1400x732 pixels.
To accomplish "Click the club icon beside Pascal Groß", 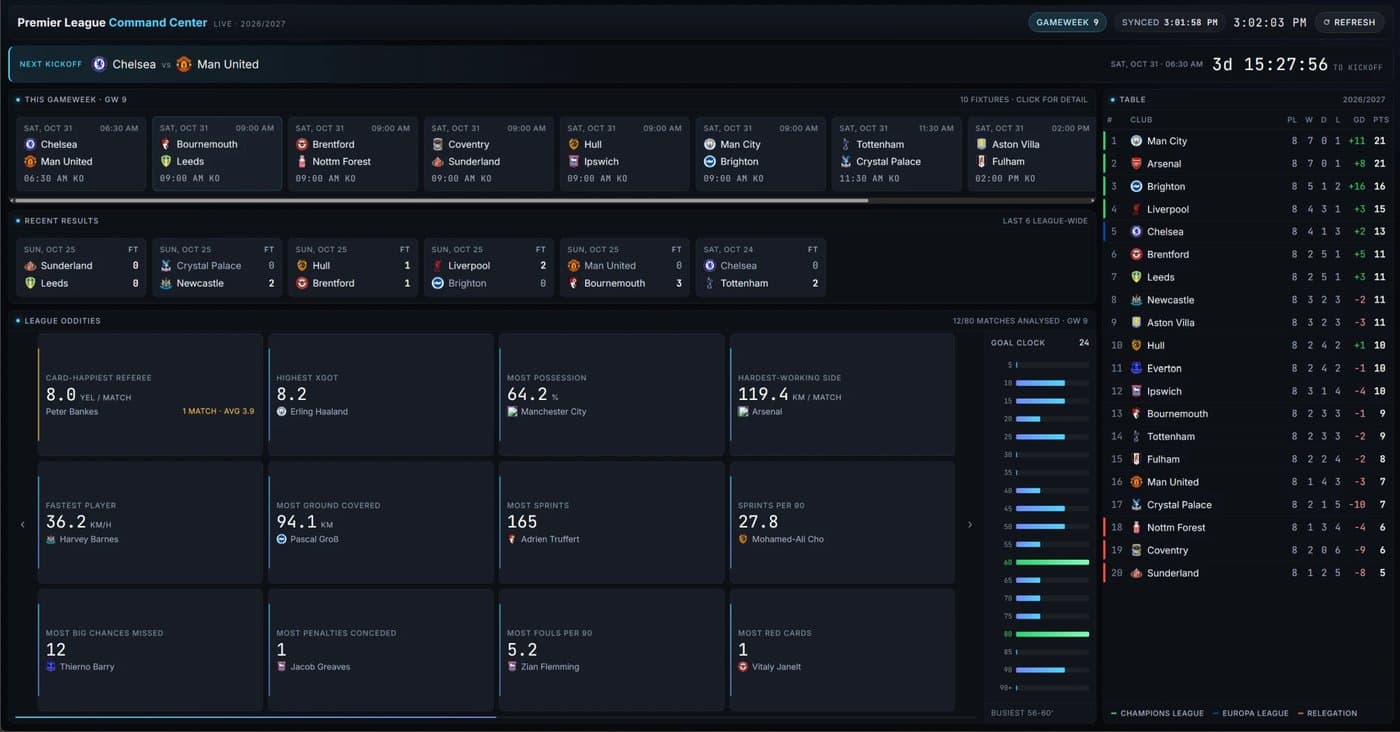I will pyautogui.click(x=282, y=539).
